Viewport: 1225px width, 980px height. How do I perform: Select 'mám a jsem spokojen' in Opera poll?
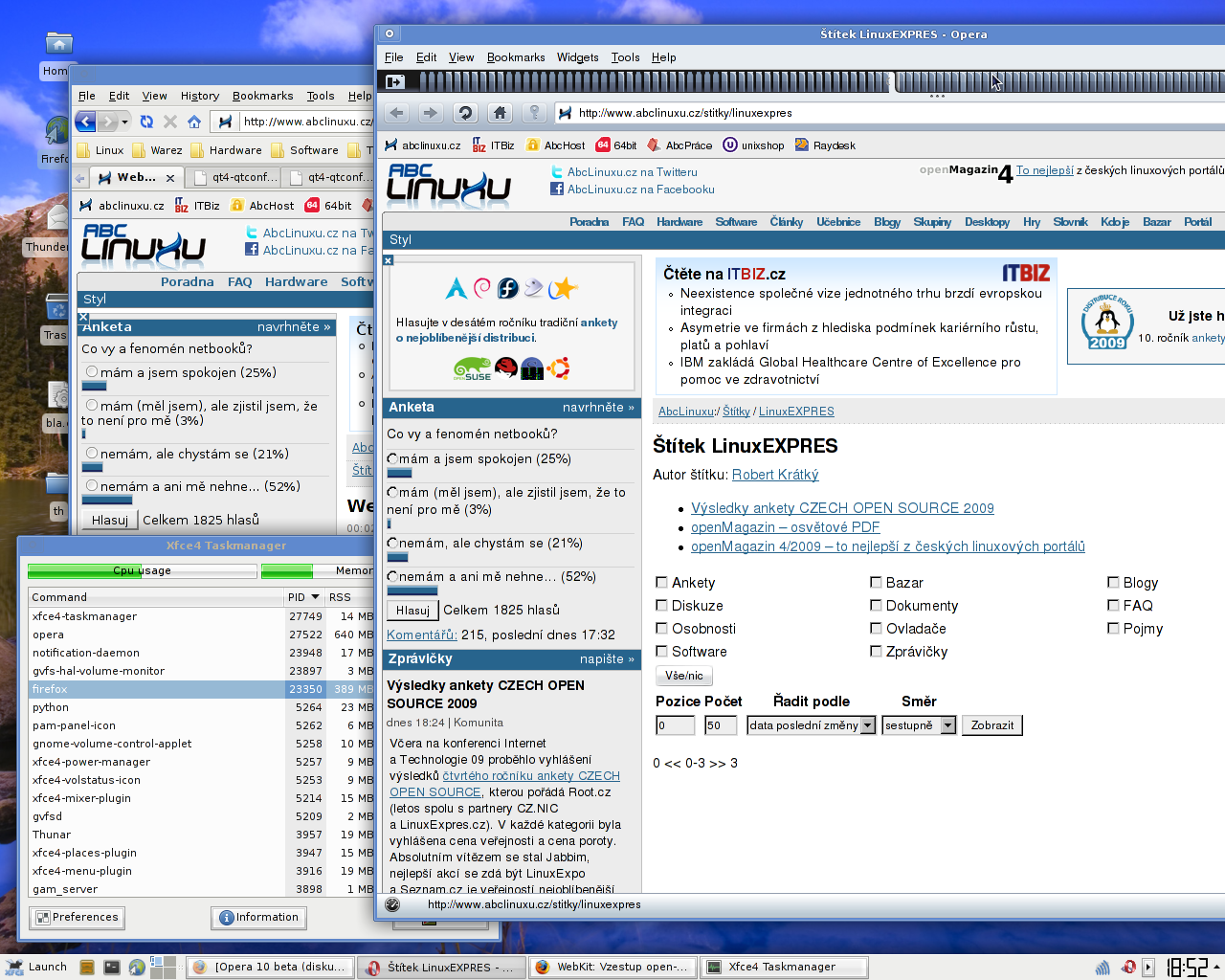pyautogui.click(x=392, y=458)
